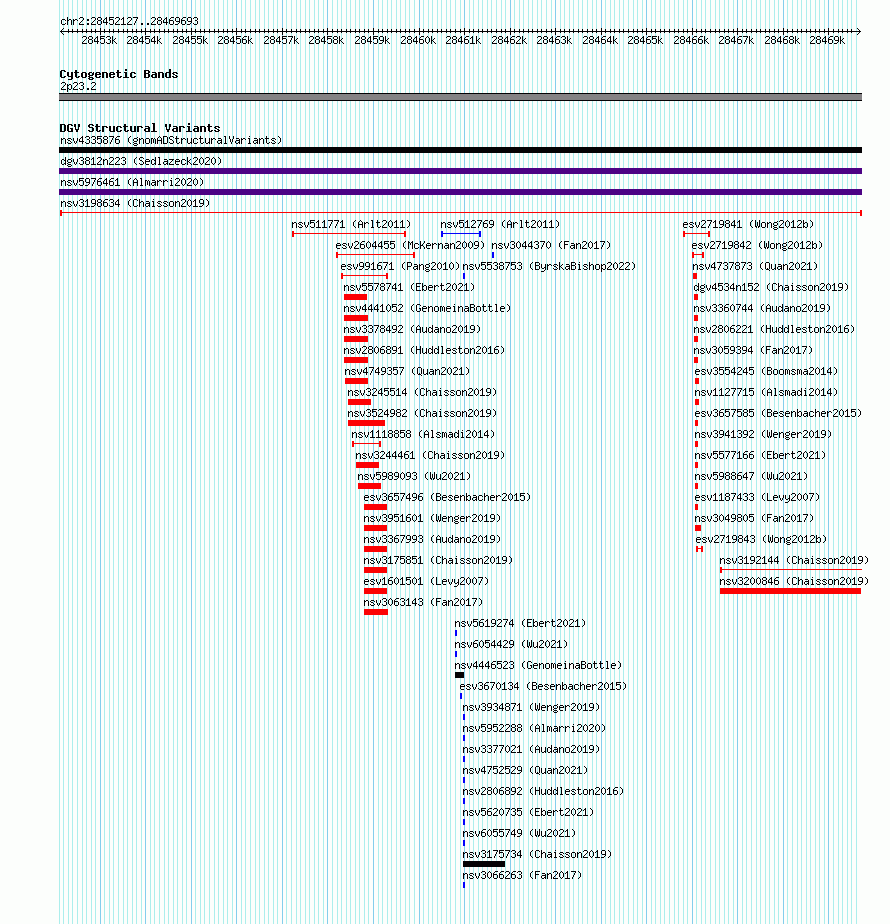
Task: Click esv3554245 (Boomsma2014) label
Action: click(766, 371)
